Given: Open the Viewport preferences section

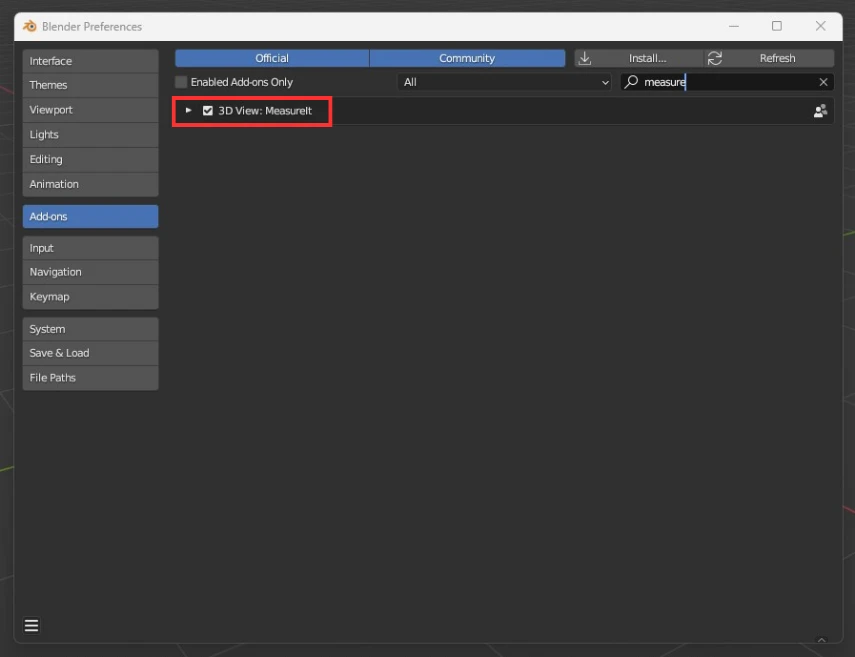Looking at the screenshot, I should coord(91,110).
